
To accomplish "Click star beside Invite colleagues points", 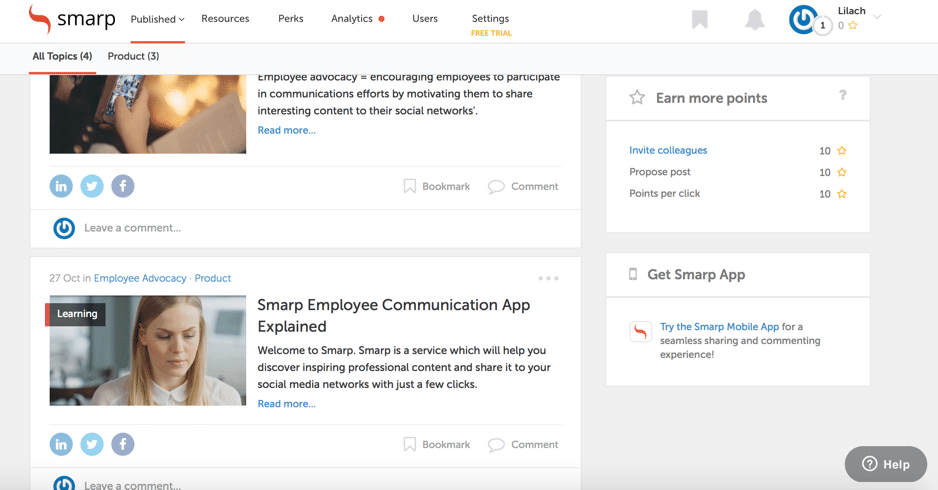I will [842, 151].
